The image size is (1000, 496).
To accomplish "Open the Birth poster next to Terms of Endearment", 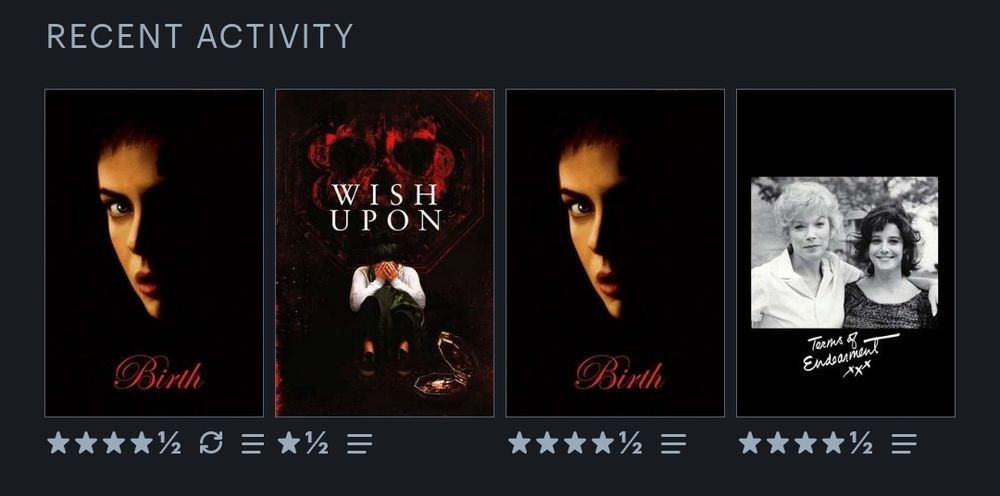I will coord(615,253).
